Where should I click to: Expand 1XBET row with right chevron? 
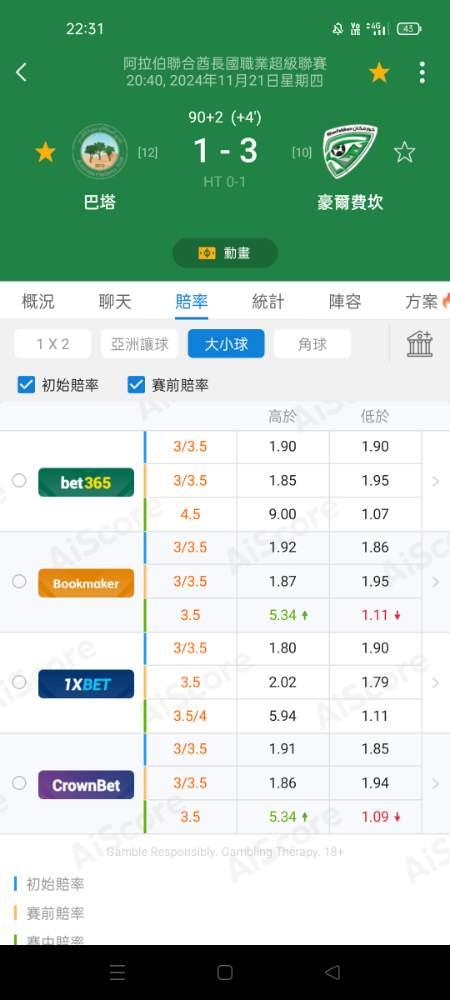pyautogui.click(x=436, y=683)
